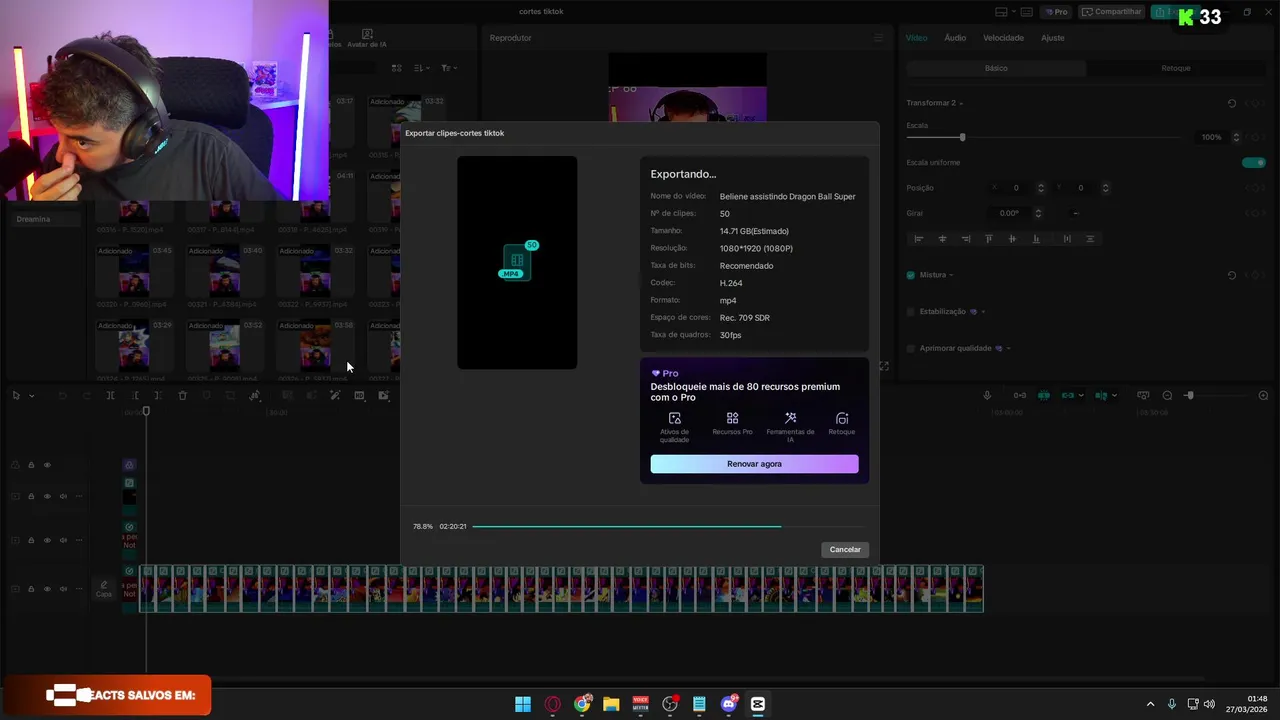Click the align vertical center icon

[1012, 239]
